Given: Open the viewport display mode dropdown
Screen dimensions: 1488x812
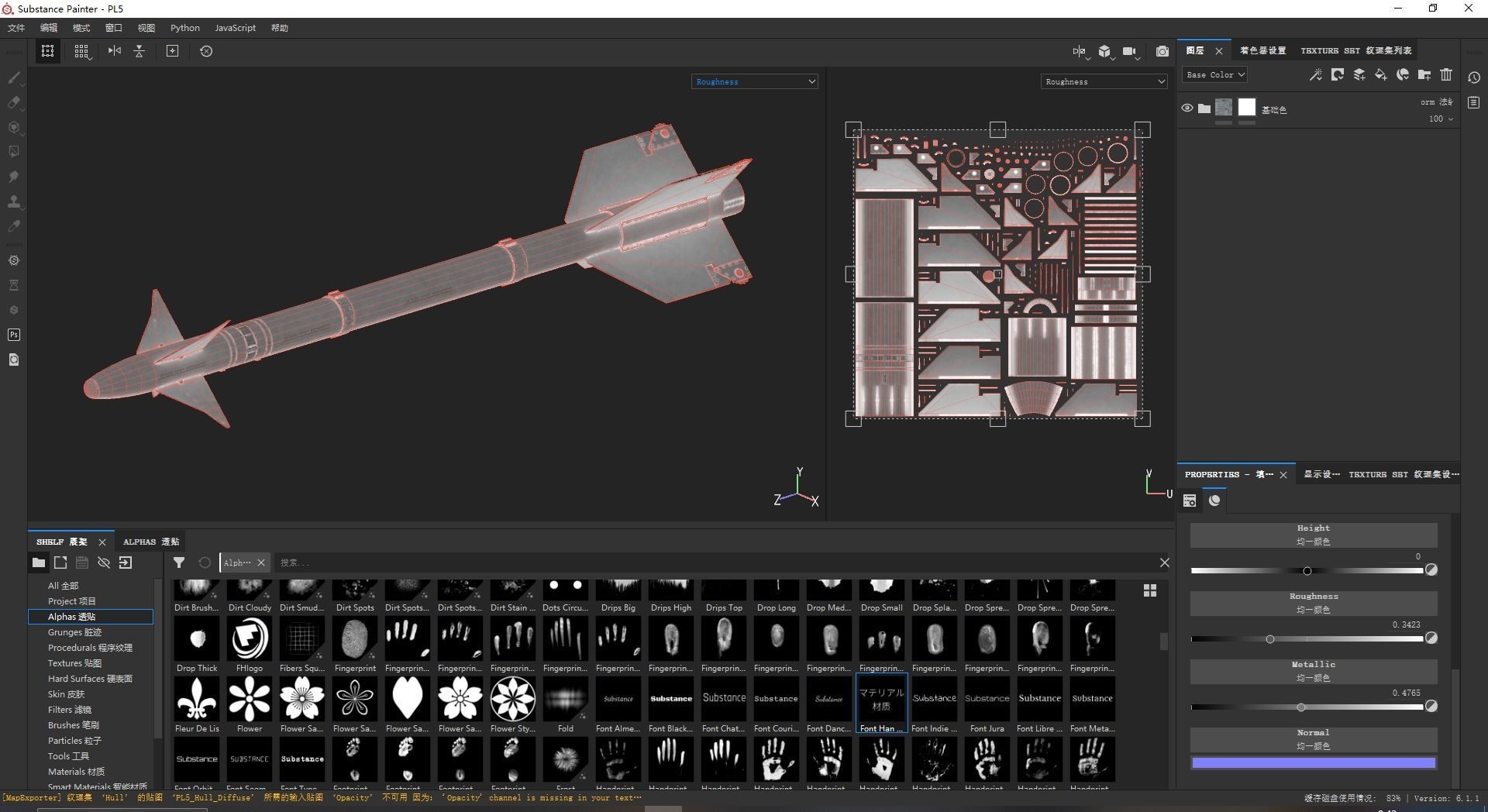Looking at the screenshot, I should click(1080, 52).
